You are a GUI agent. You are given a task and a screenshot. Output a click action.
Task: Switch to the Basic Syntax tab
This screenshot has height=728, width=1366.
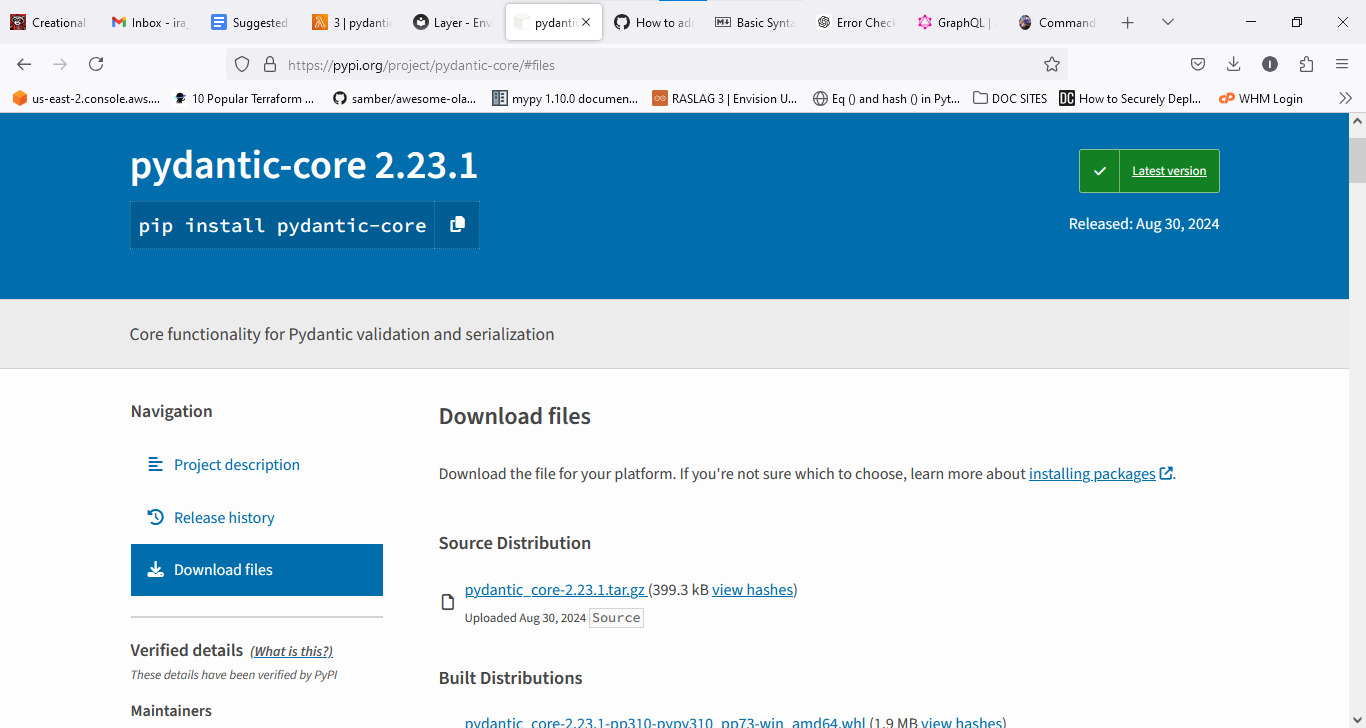pos(755,22)
